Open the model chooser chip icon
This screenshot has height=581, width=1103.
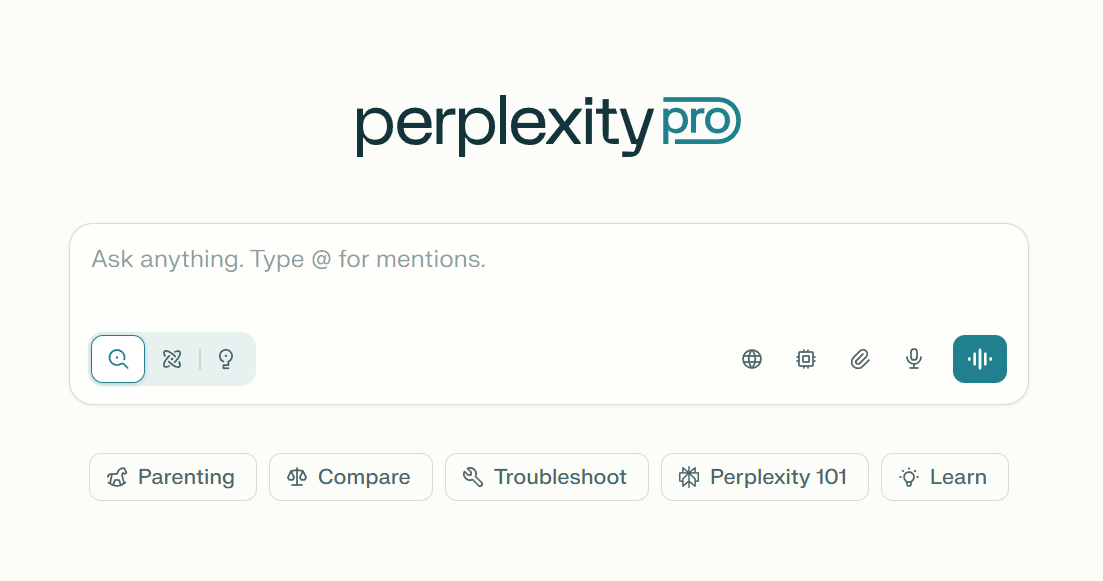point(806,359)
